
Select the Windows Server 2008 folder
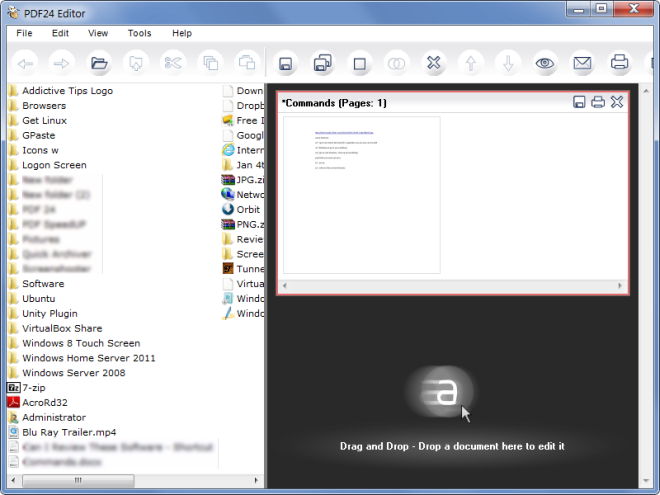pyautogui.click(x=67, y=373)
